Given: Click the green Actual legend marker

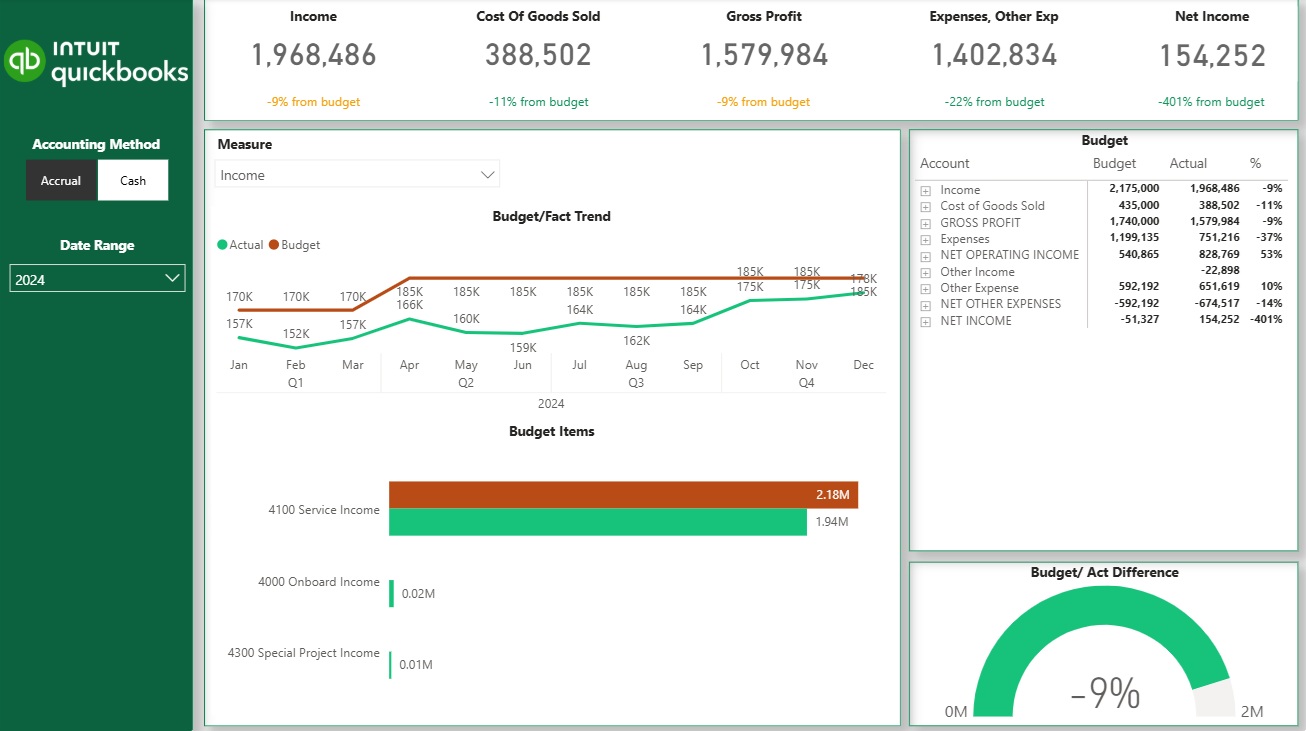Looking at the screenshot, I should [222, 245].
